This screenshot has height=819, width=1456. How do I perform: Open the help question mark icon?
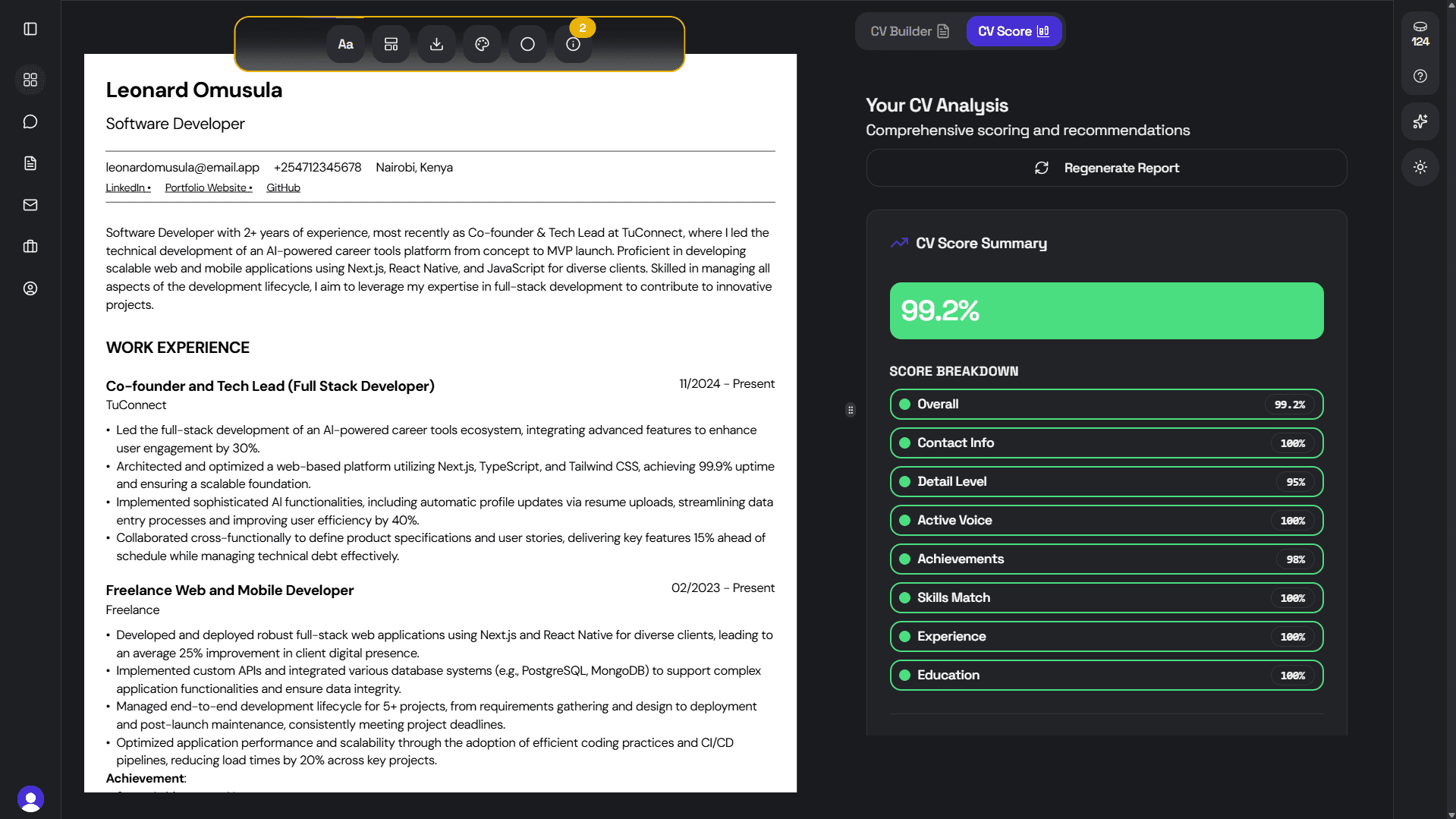[1420, 76]
